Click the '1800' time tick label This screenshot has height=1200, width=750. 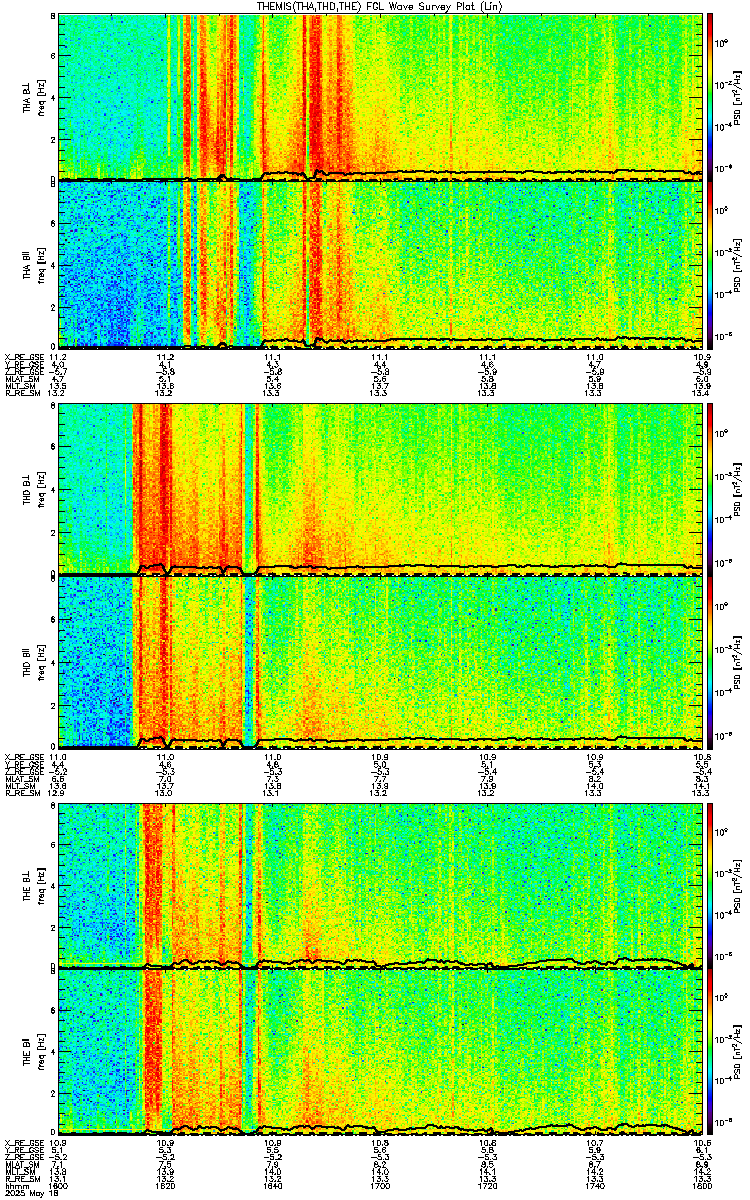702,1186
